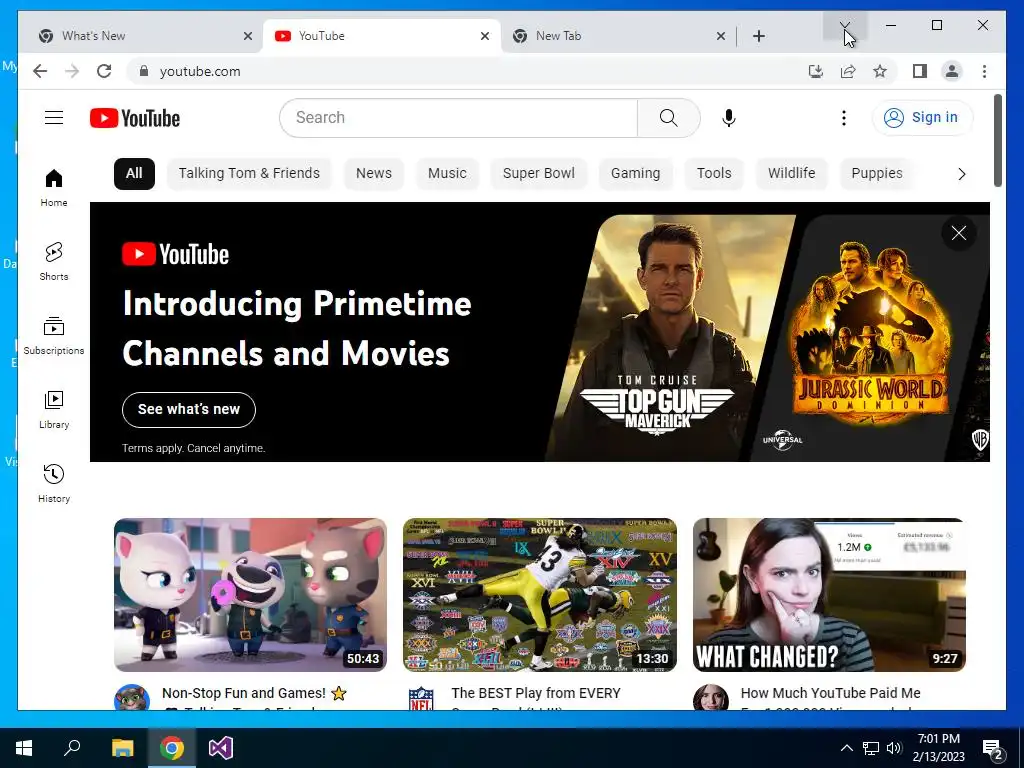Start voice search with microphone icon
This screenshot has width=1024, height=768.
click(x=729, y=118)
